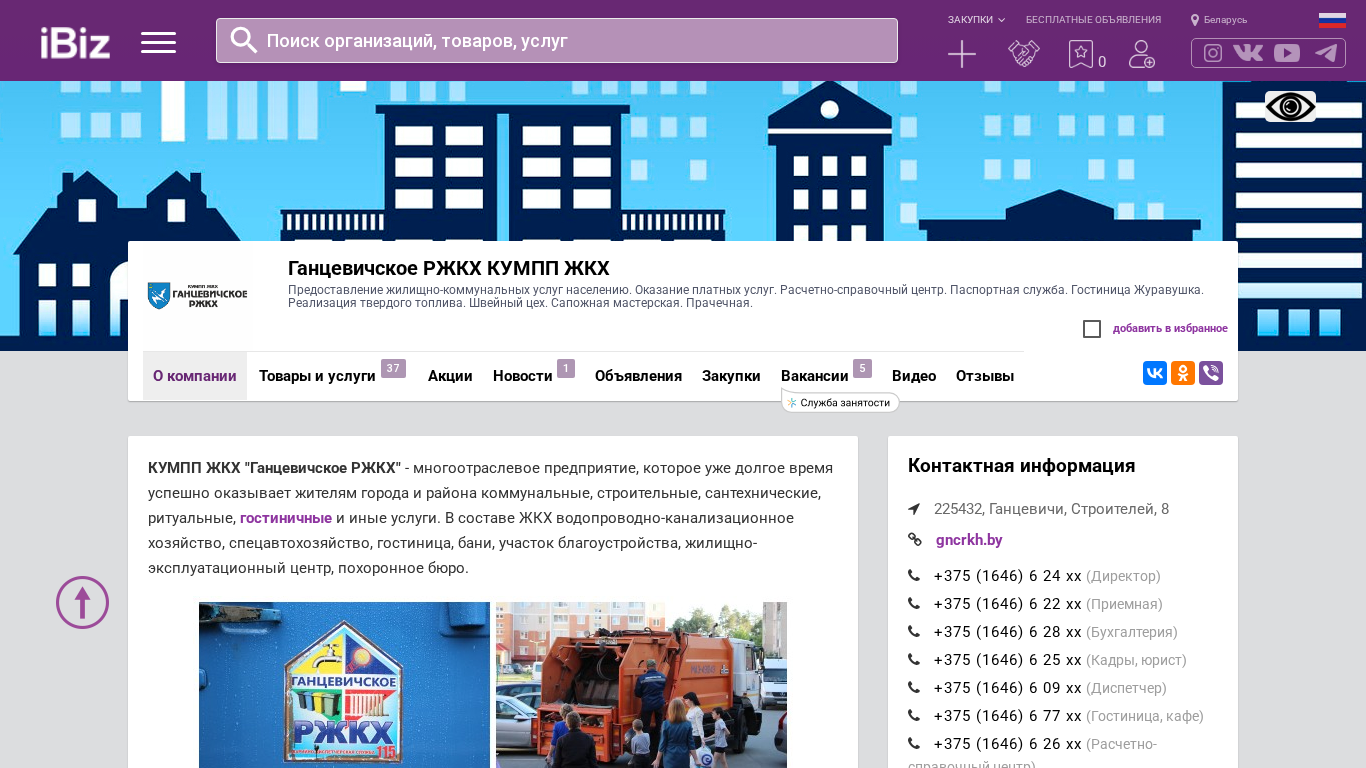Click the location pin icon near Беларусь
Viewport: 1366px width, 768px height.
(x=1195, y=20)
